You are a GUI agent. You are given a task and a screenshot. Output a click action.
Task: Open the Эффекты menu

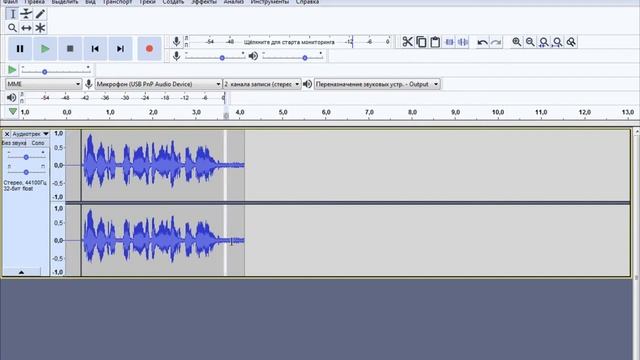tap(204, 2)
